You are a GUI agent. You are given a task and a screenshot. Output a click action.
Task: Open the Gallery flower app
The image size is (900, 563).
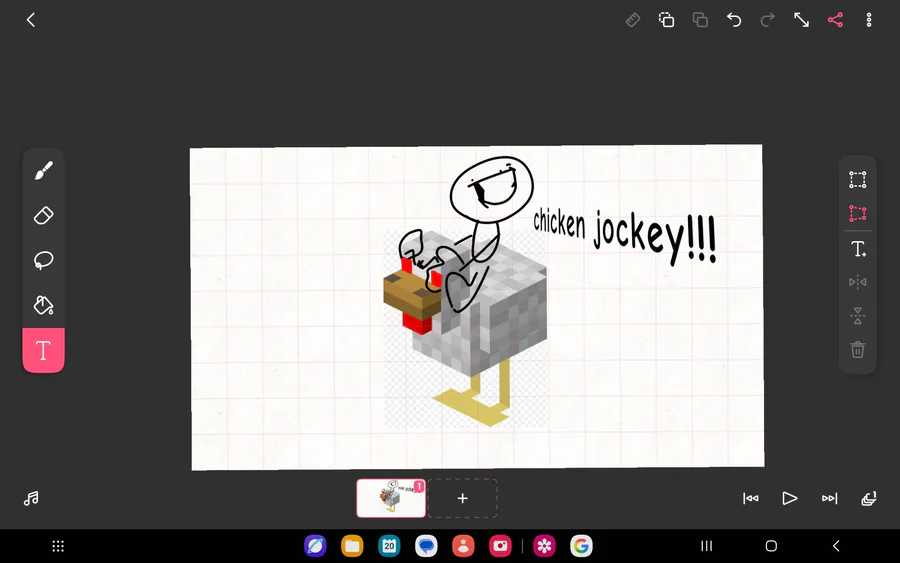tap(544, 546)
